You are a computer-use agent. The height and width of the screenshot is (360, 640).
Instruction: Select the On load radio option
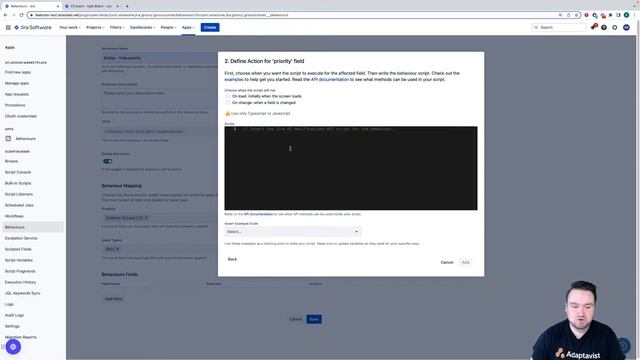[x=228, y=96]
